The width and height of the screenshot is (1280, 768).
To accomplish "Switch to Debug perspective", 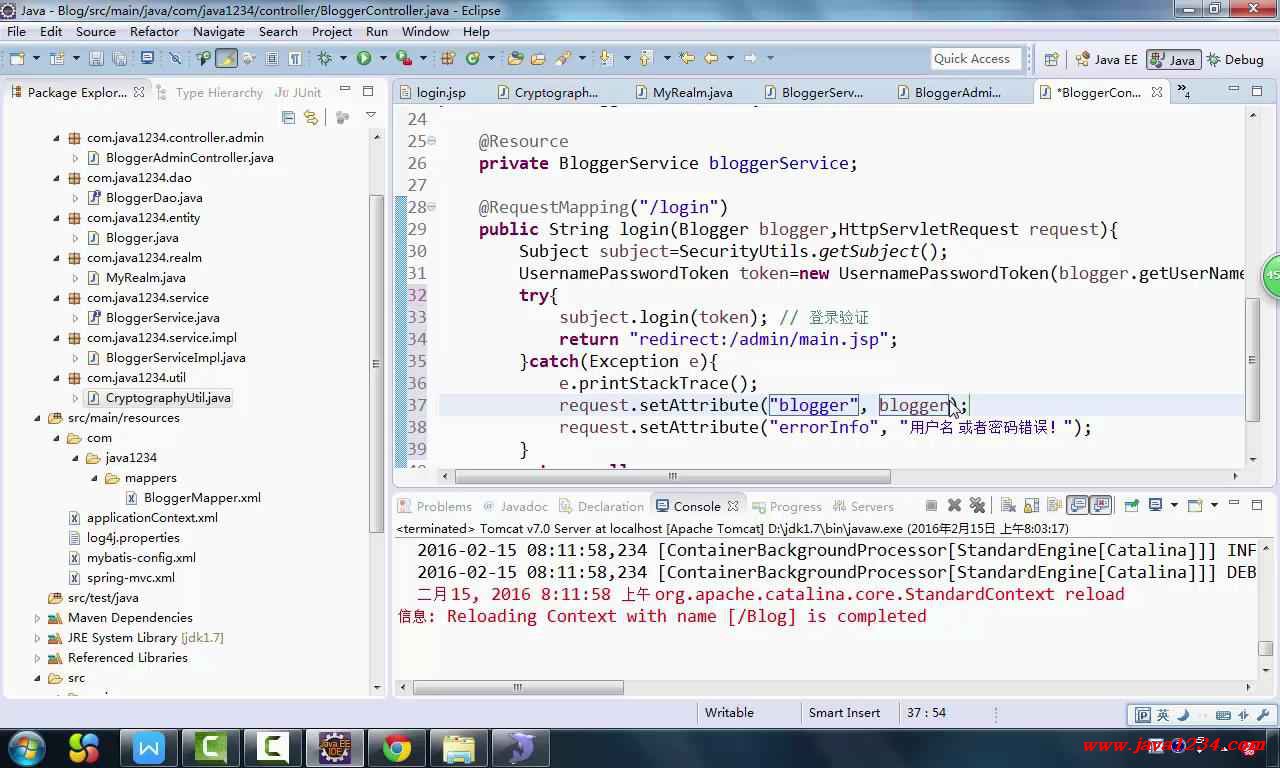I will 1235,59.
